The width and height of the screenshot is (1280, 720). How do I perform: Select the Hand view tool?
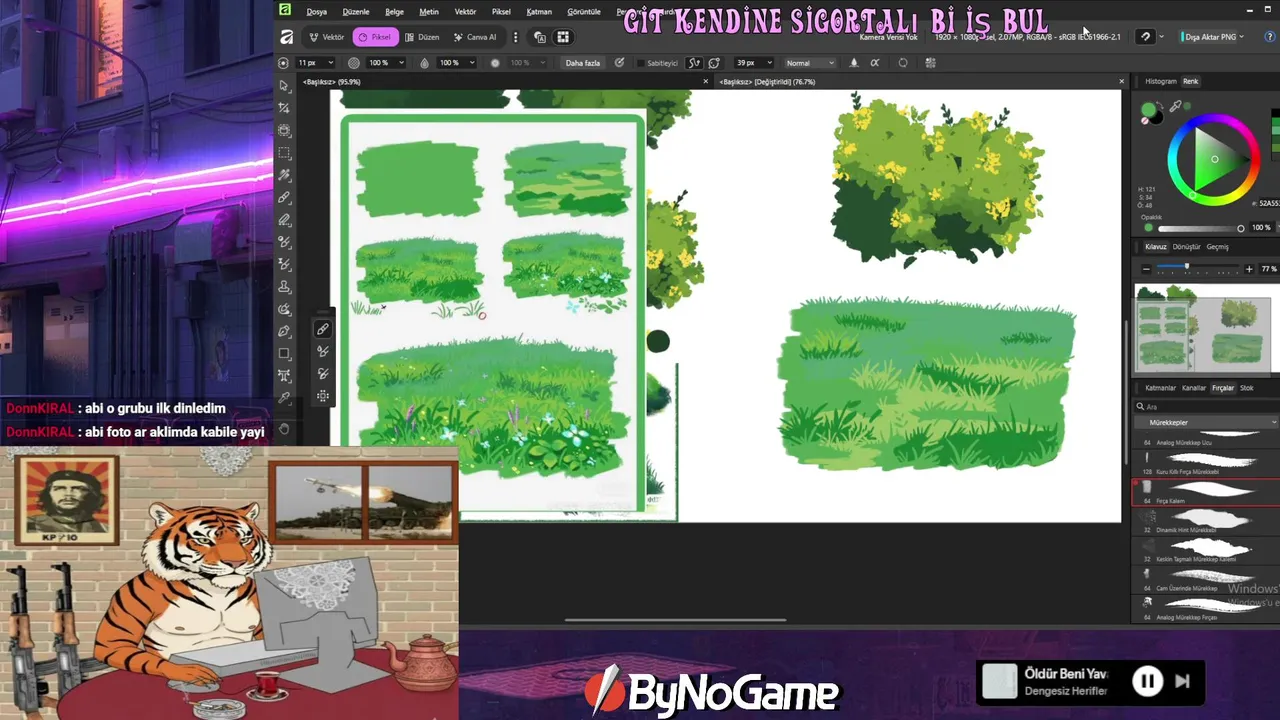285,429
